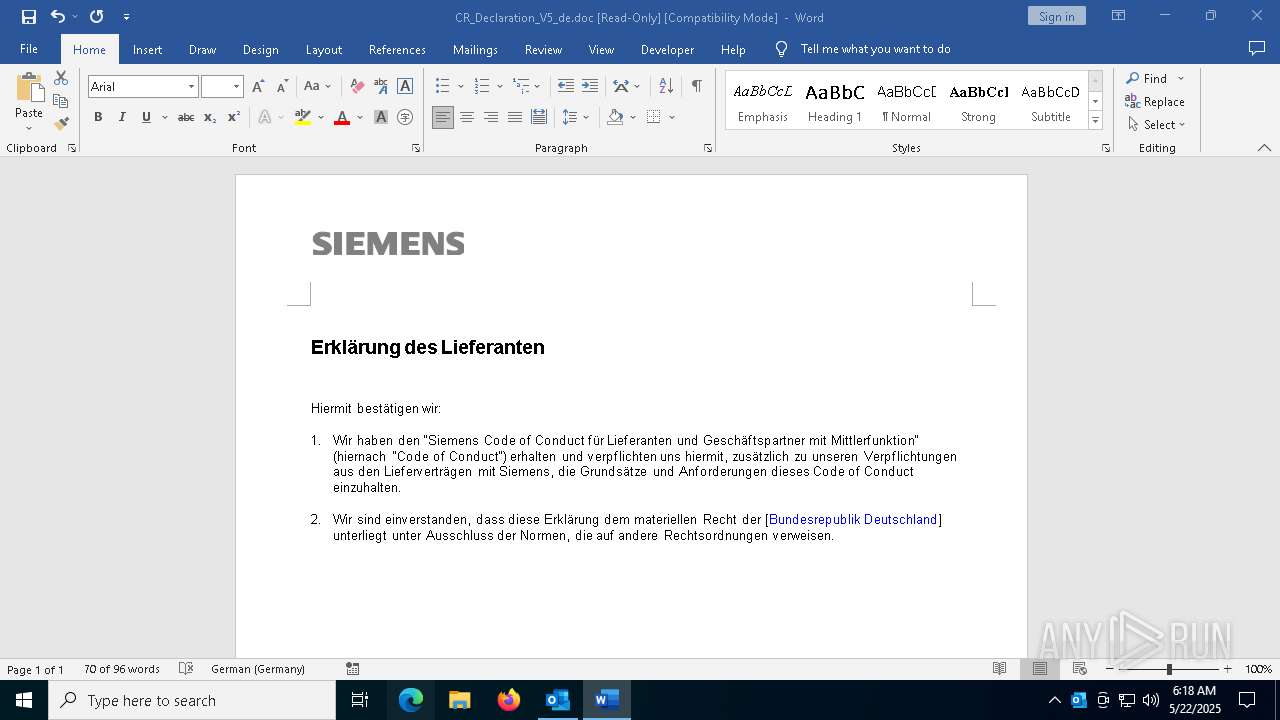Click the Cut scissors icon

(61, 78)
